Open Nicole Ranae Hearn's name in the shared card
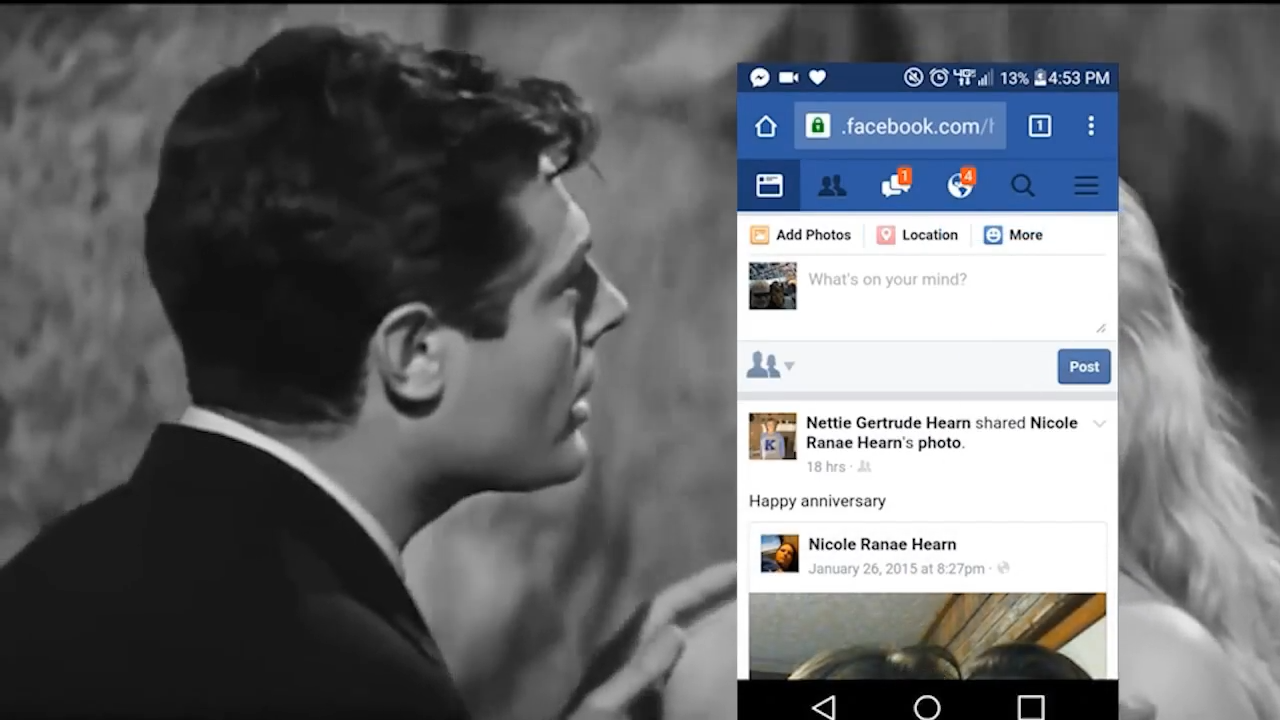The width and height of the screenshot is (1280, 720). 882,544
